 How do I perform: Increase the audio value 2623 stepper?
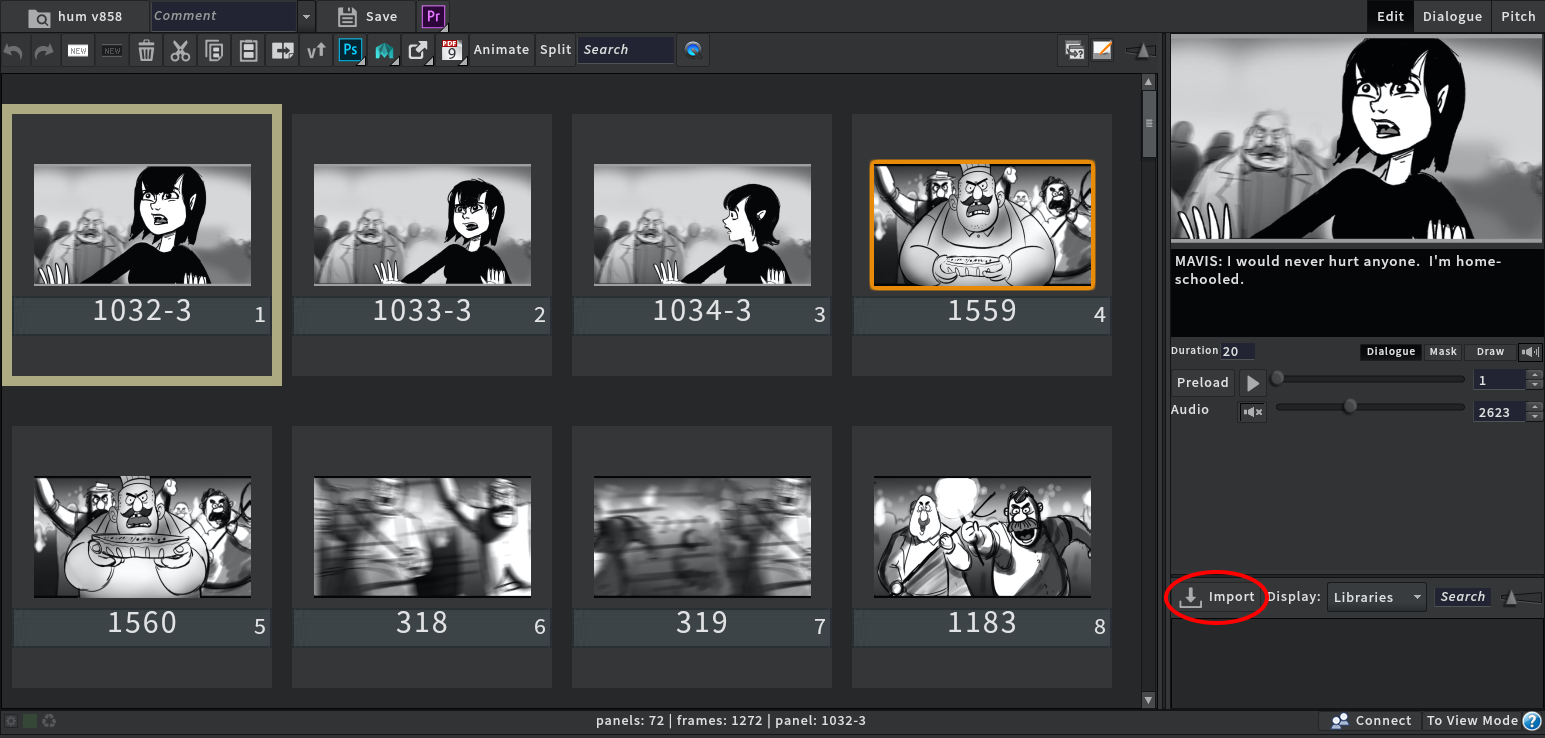1535,407
